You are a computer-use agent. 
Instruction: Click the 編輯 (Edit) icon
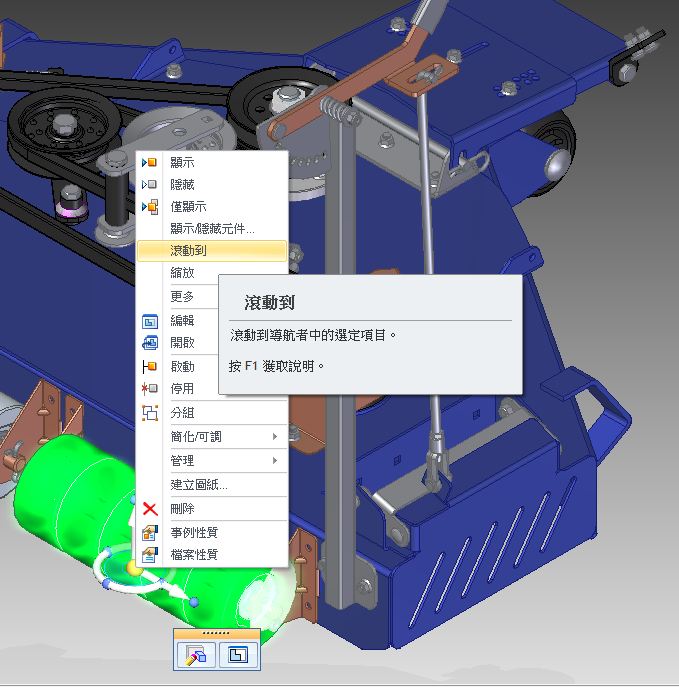pos(150,321)
